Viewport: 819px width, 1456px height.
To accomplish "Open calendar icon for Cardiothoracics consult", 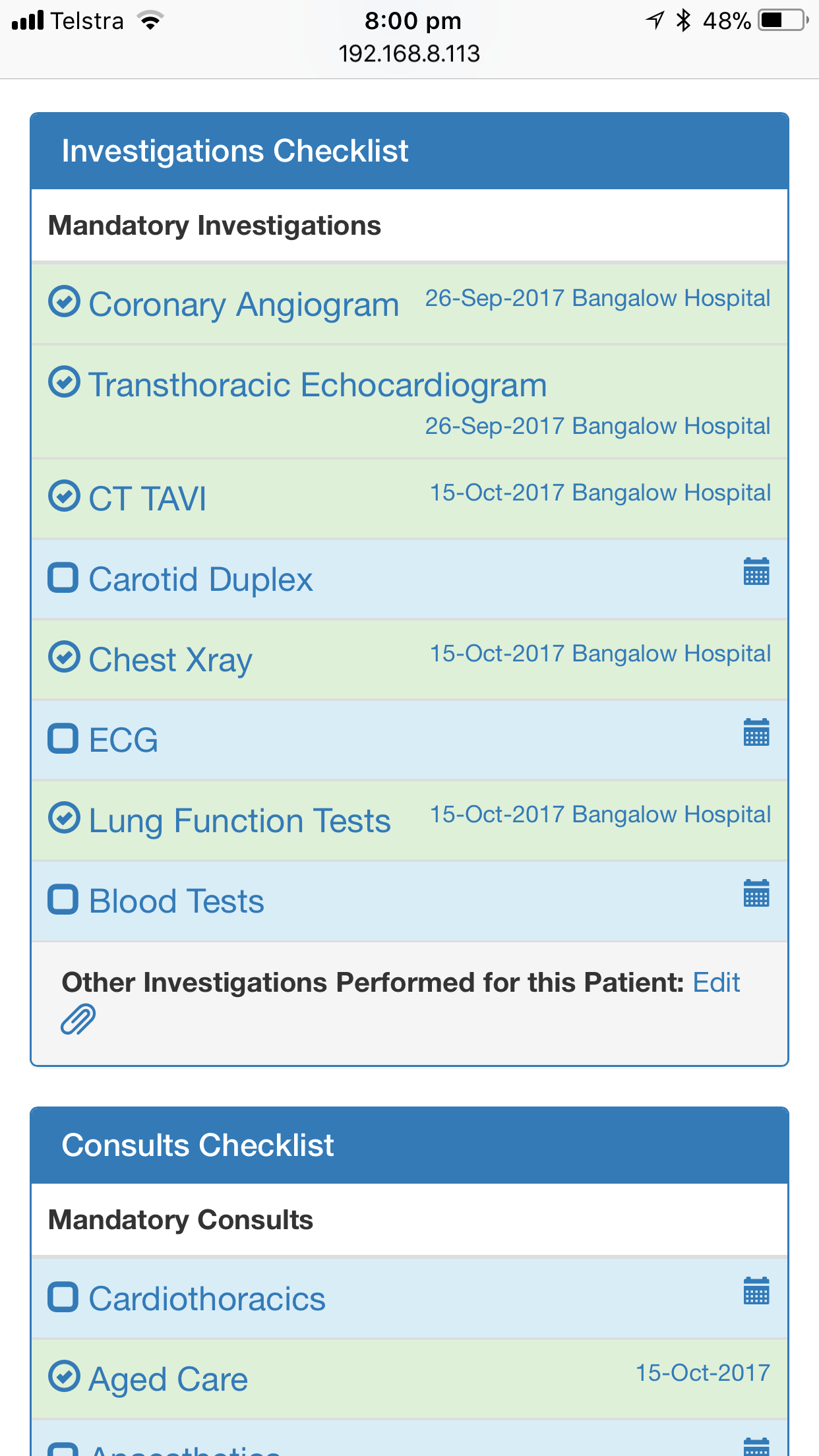I will point(756,1291).
